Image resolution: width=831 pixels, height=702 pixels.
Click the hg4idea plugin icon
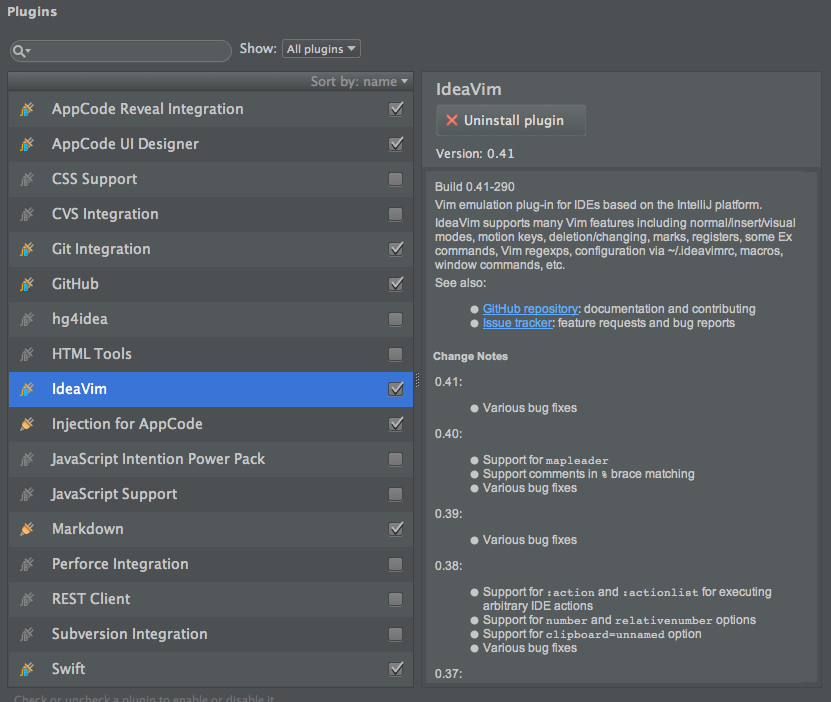(27, 319)
